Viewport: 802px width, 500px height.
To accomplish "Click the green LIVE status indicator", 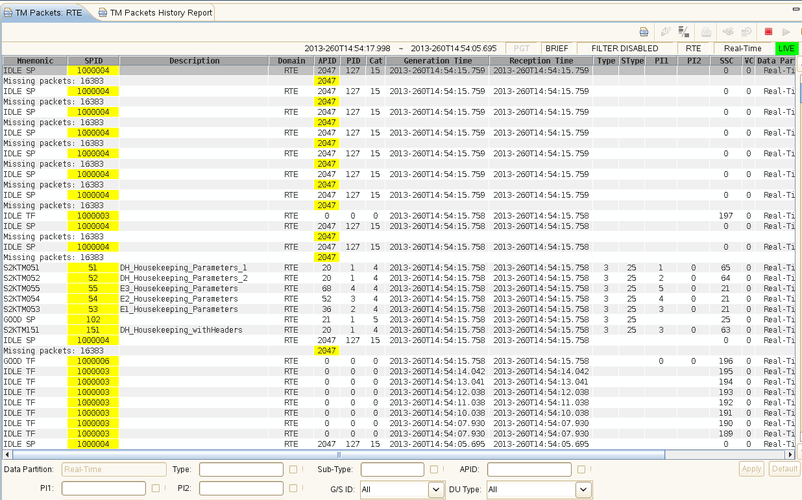I will pyautogui.click(x=787, y=47).
